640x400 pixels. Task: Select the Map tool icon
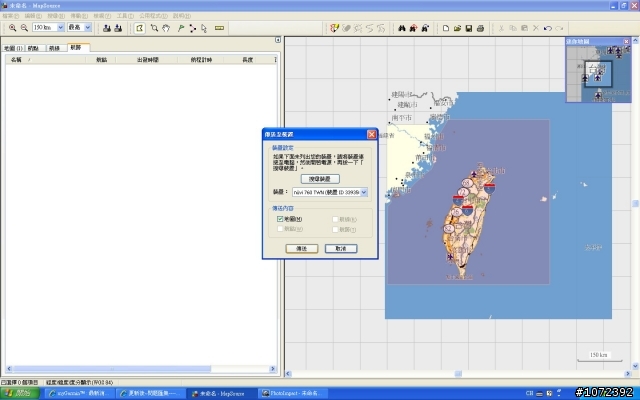[140, 28]
